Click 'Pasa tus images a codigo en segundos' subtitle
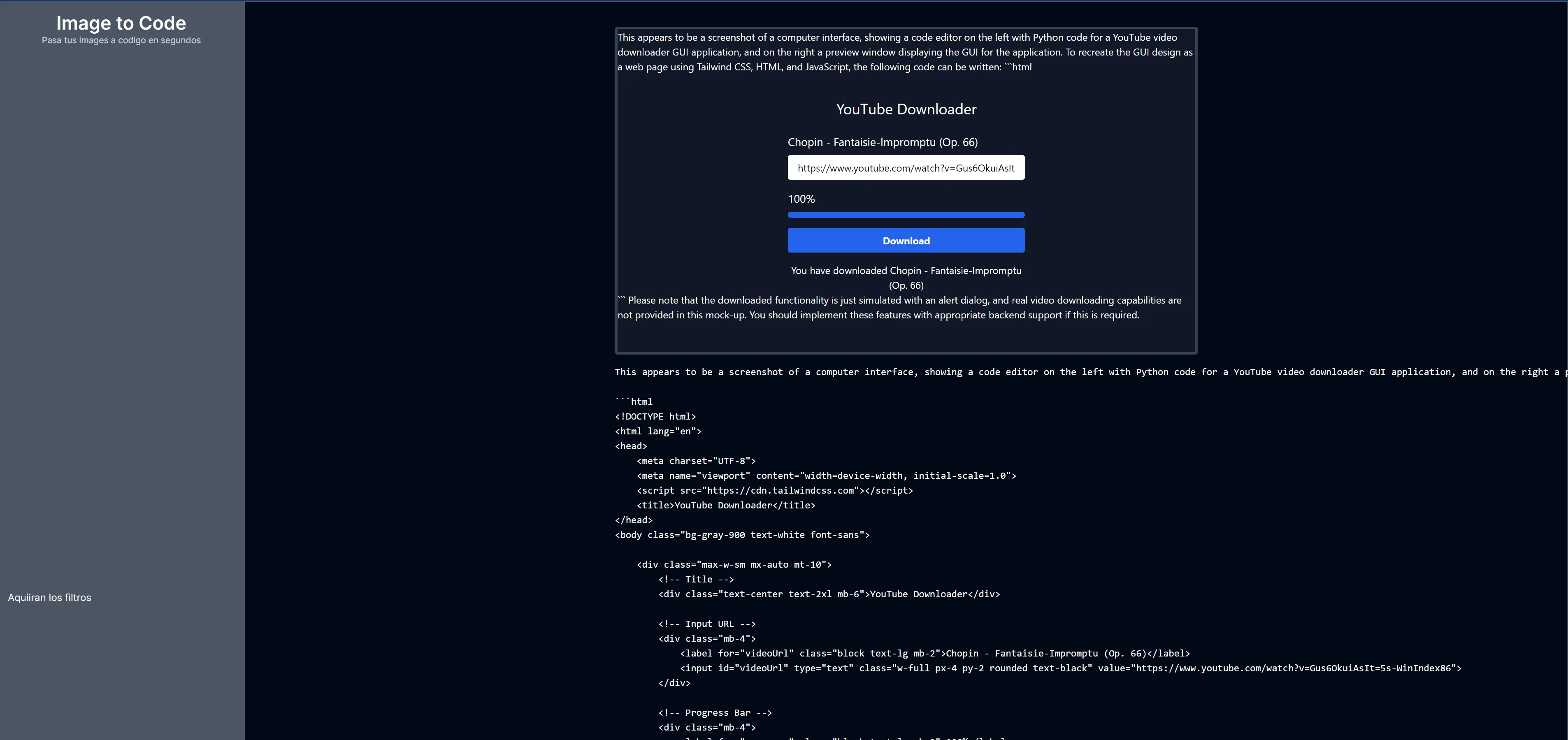This screenshot has width=1568, height=740. pyautogui.click(x=121, y=40)
